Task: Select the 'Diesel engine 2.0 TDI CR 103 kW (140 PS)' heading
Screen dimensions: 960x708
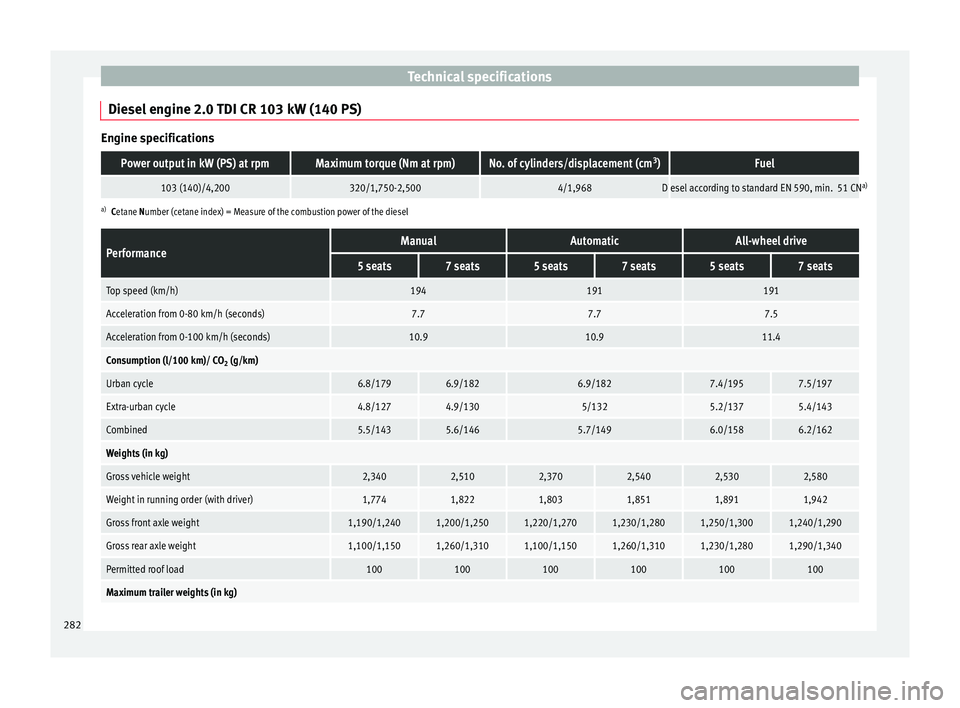Action: (234, 109)
